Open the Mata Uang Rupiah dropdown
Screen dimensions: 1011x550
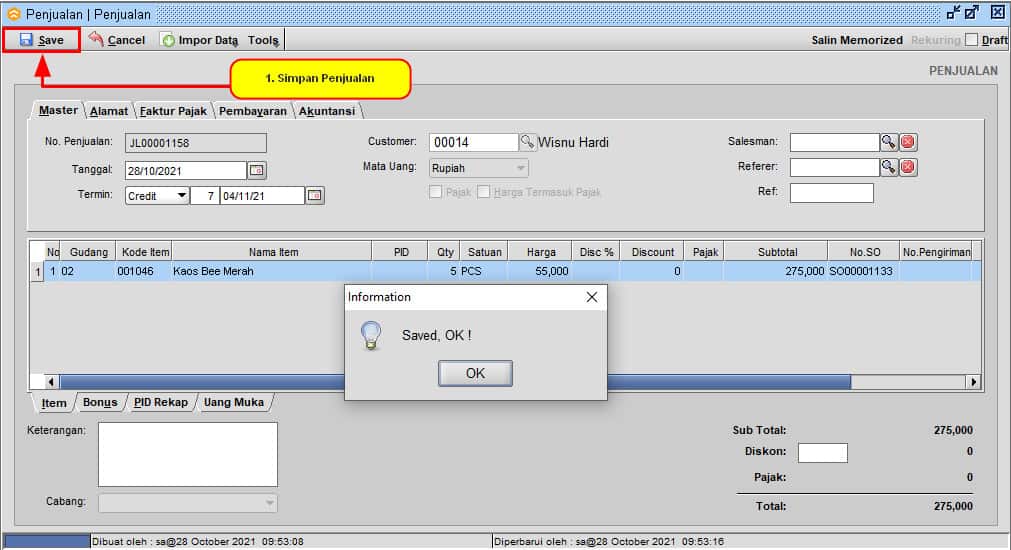(521, 168)
